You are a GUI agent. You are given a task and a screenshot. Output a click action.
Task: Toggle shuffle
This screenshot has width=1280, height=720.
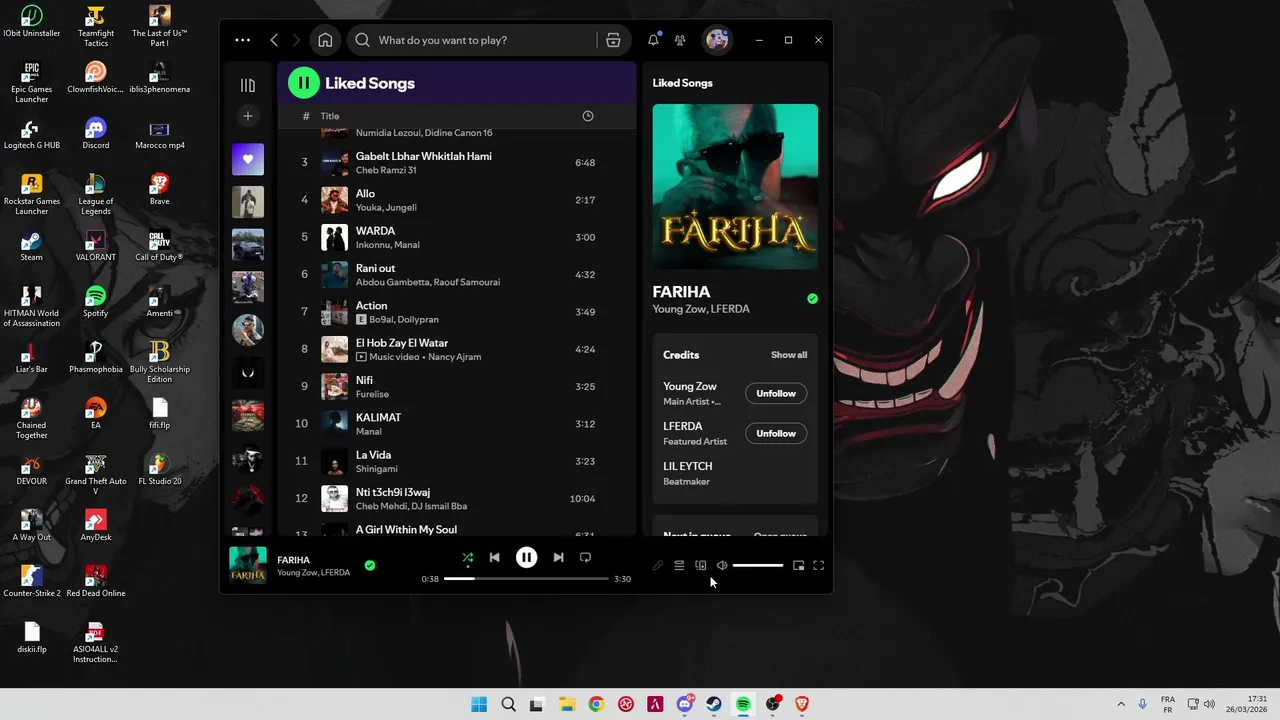point(467,558)
